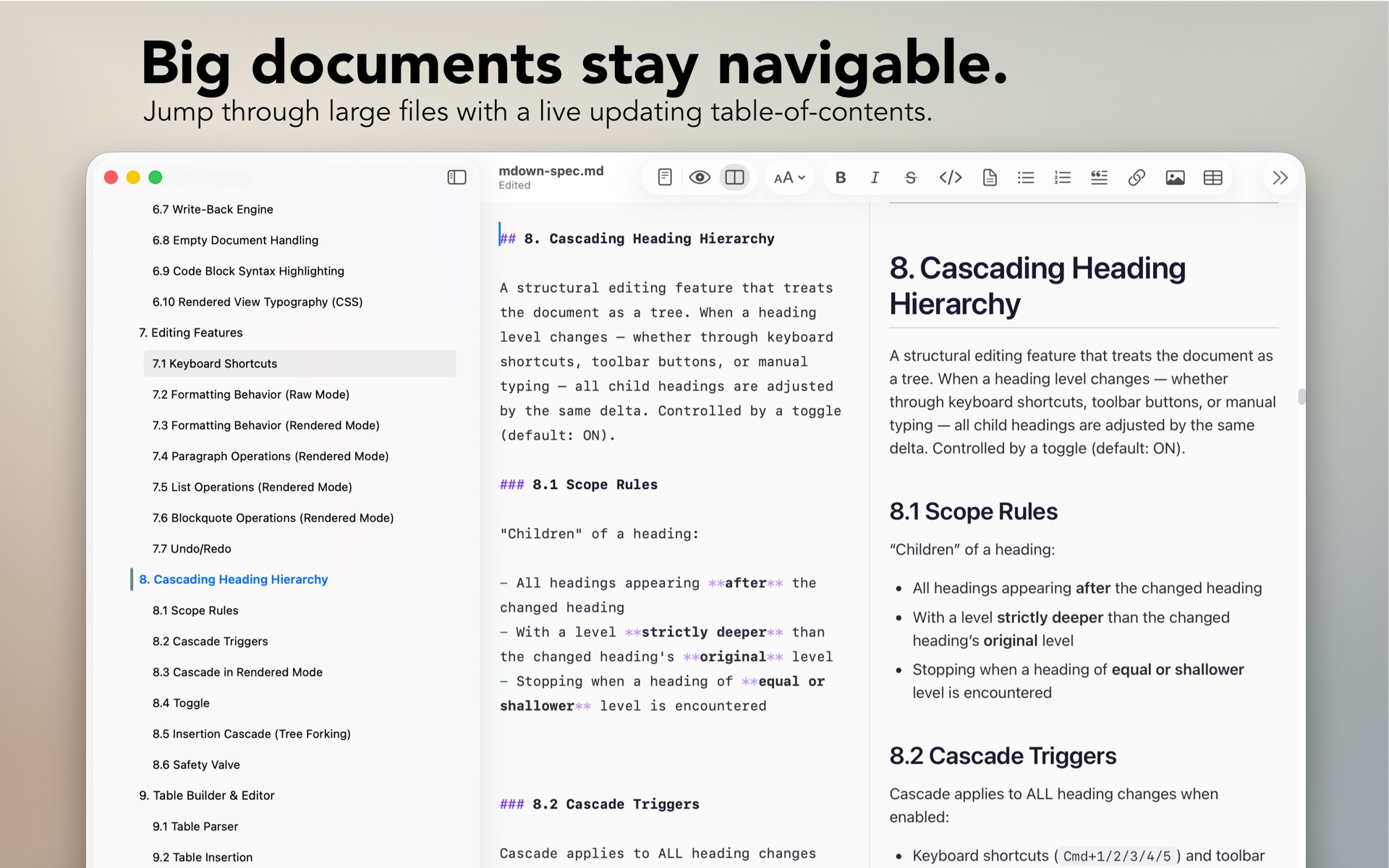
Task: Jump to 8.1 Scope Rules in sidebar
Action: pos(195,610)
